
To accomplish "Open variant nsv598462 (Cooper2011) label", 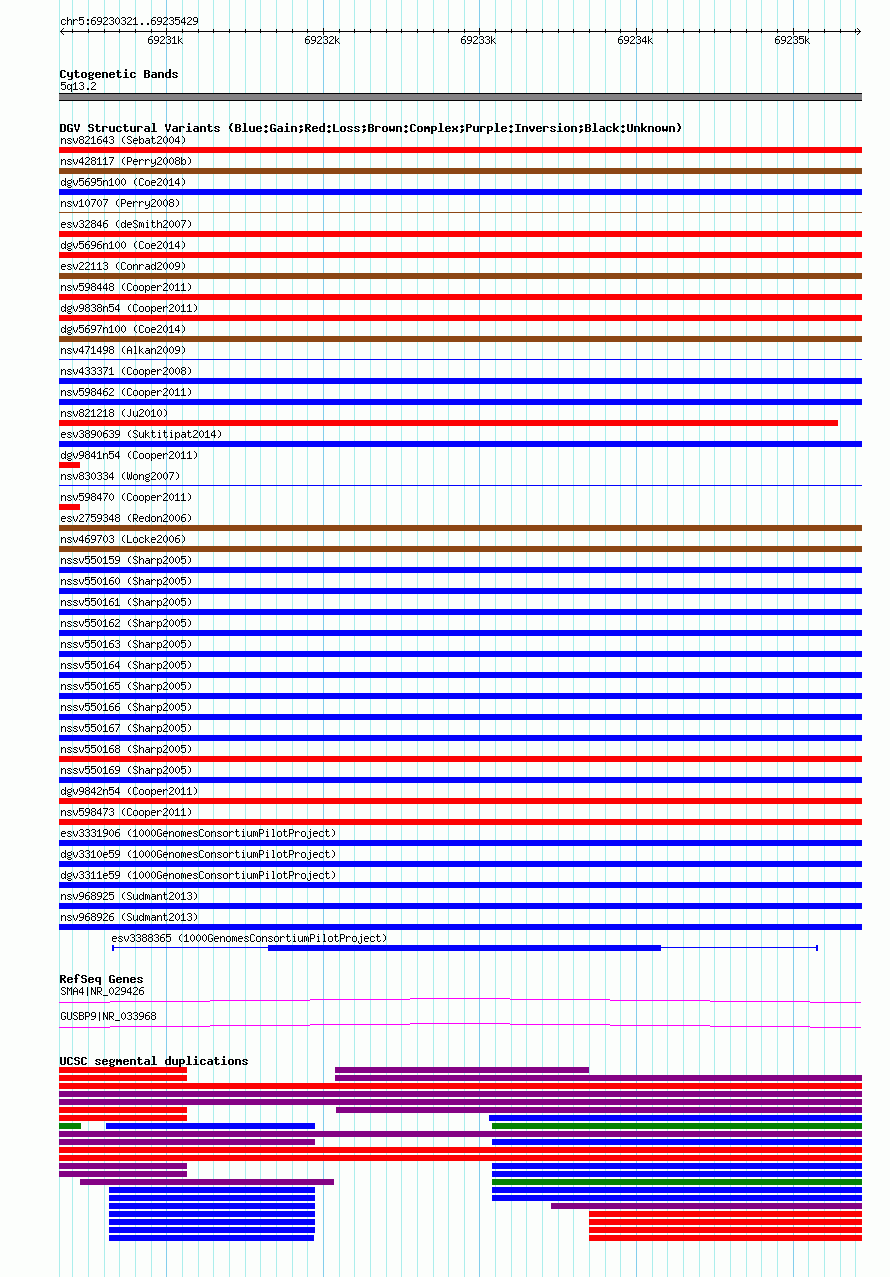I will coord(126,392).
